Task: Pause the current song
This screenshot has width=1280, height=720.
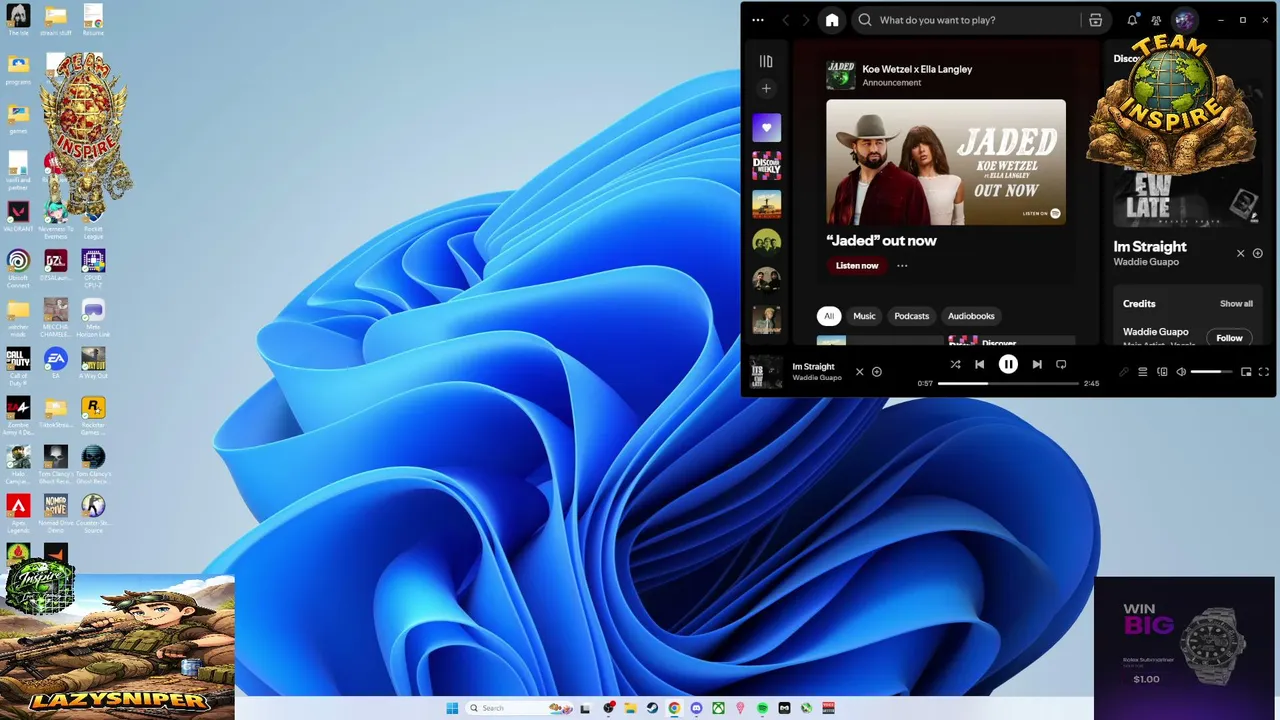Action: pos(1008,365)
